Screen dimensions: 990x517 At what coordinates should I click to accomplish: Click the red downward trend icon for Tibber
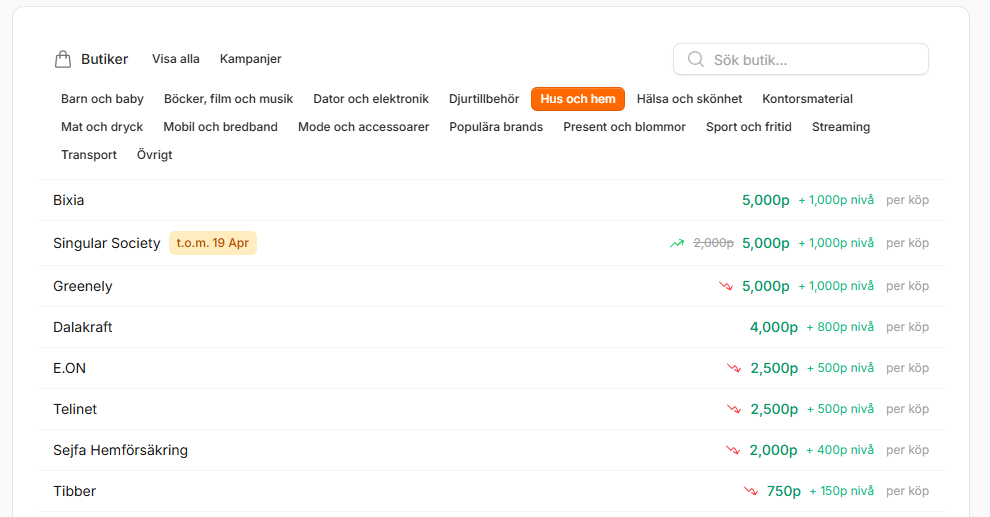[751, 491]
